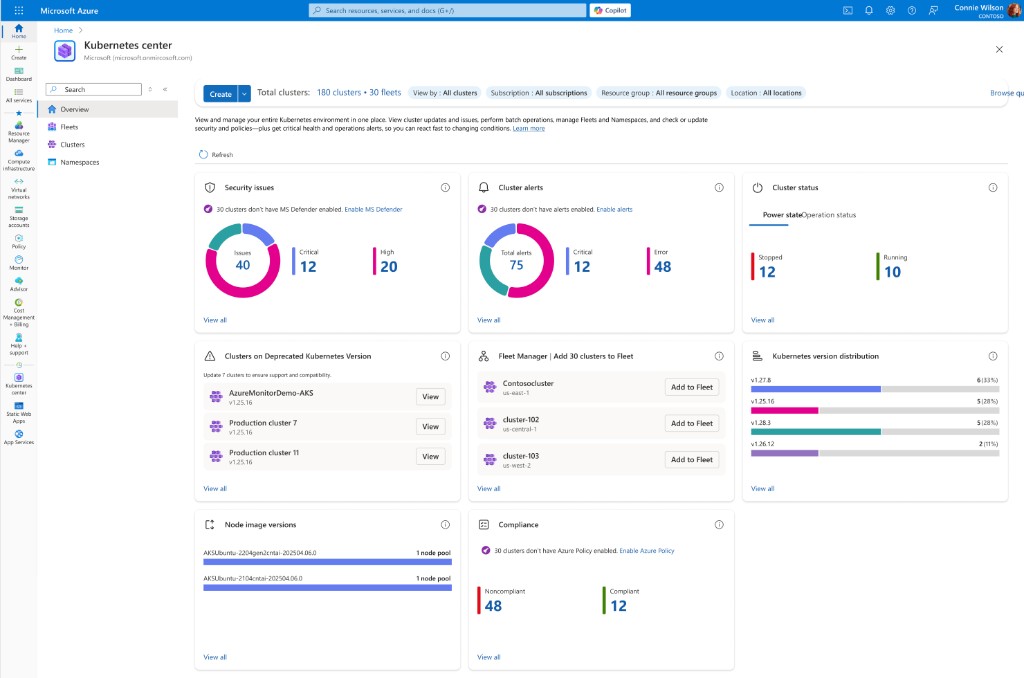Open Virtual networks in left sidebar
Screen dimensions: 1024x678
(x=19, y=189)
